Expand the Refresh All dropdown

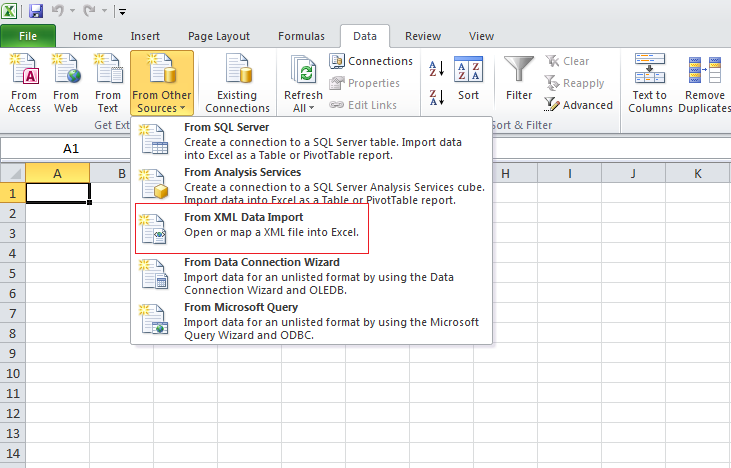303,108
